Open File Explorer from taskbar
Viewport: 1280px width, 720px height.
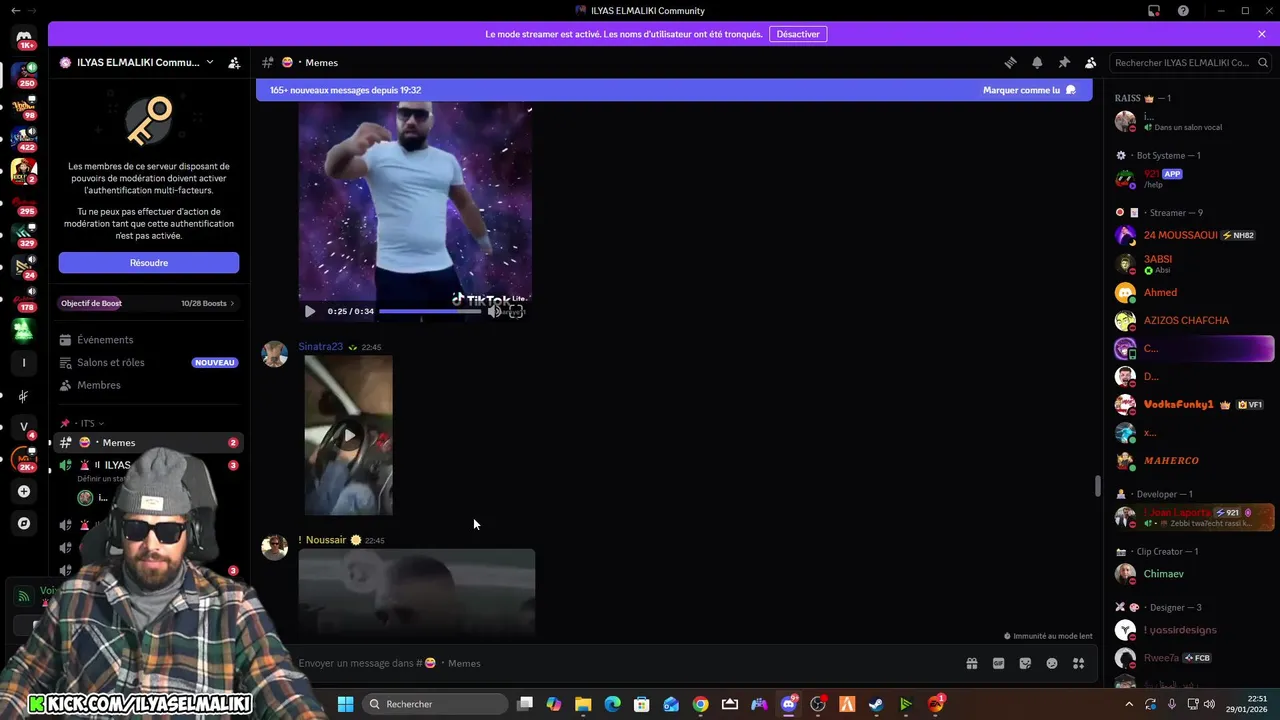click(x=583, y=704)
